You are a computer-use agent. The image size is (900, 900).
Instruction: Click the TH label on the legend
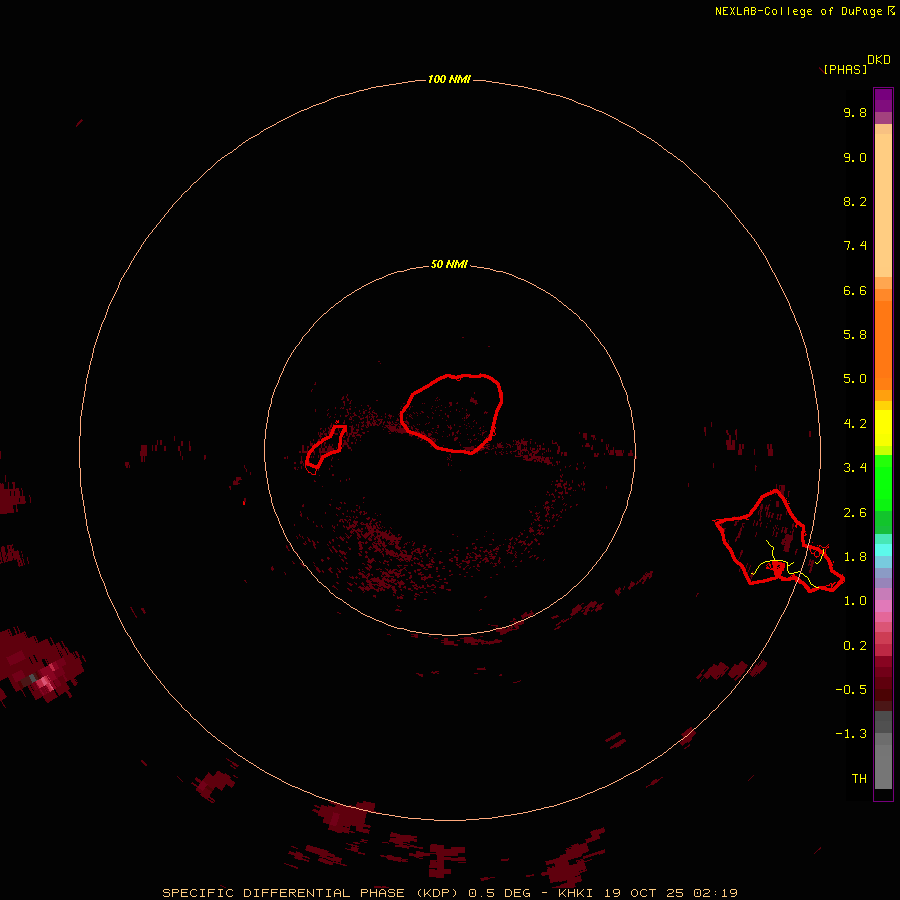click(859, 779)
